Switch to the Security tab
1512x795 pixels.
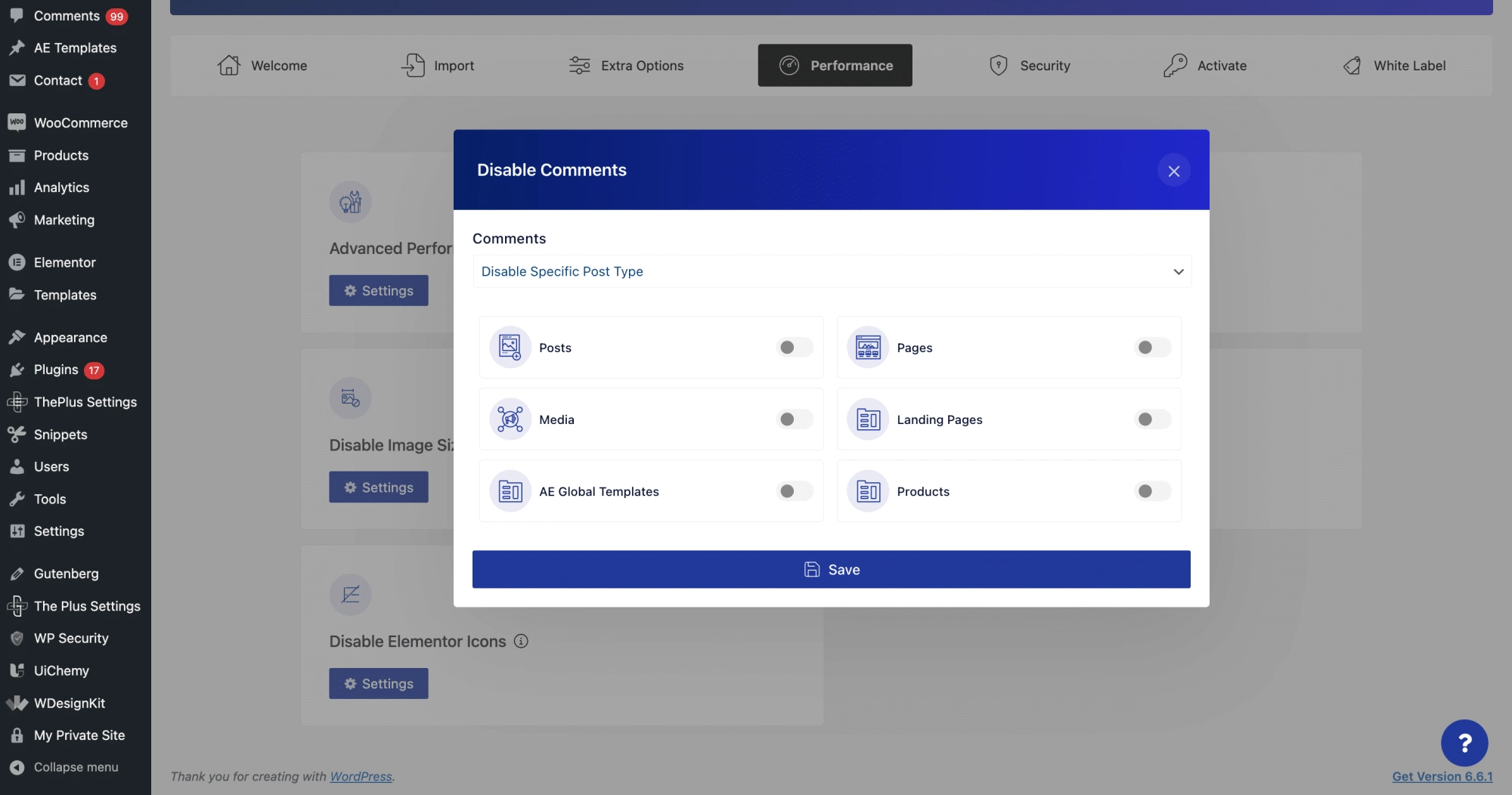(1030, 66)
